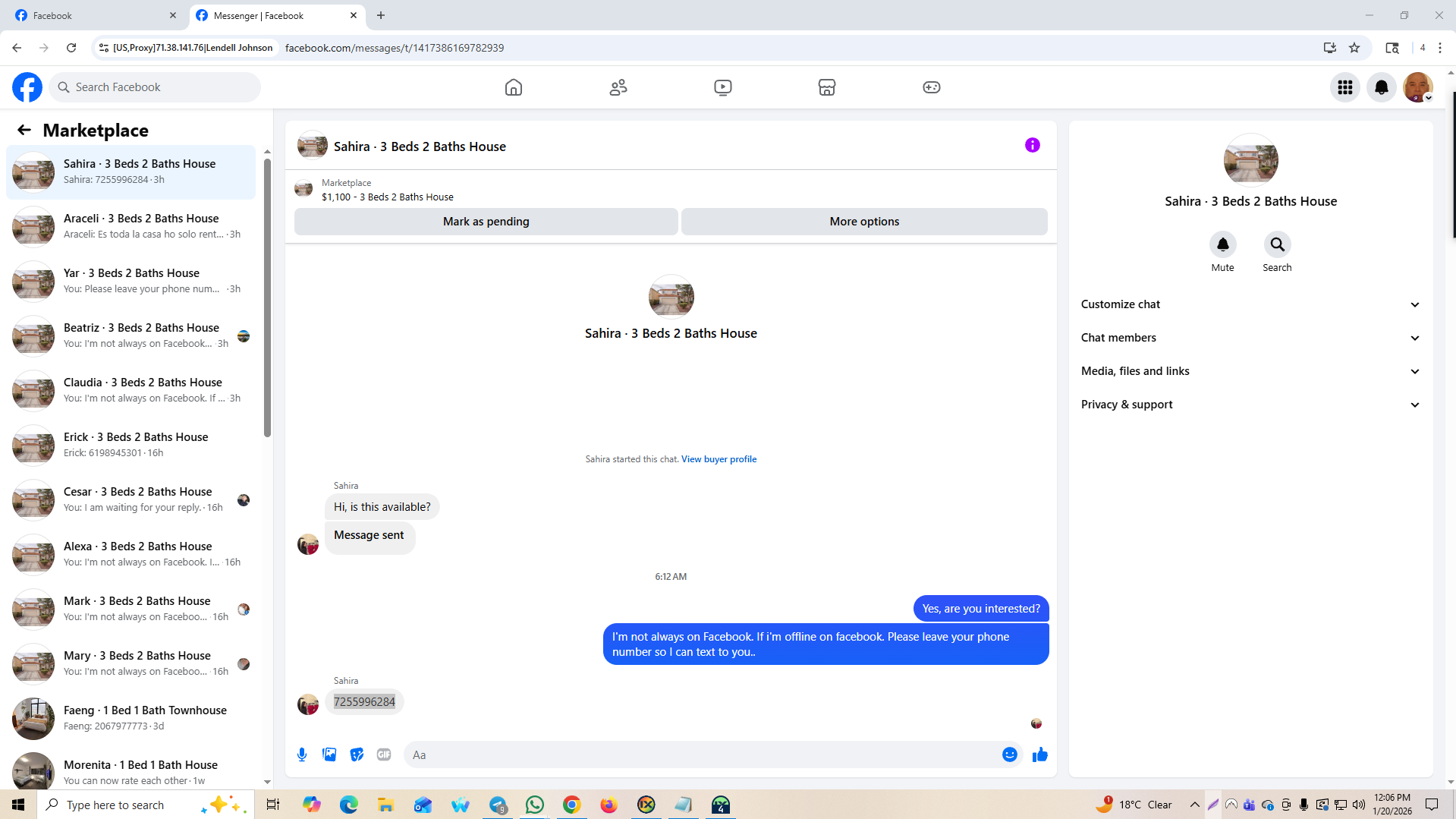Open the account profile picture menu
The width and height of the screenshot is (1456, 819).
point(1418,87)
